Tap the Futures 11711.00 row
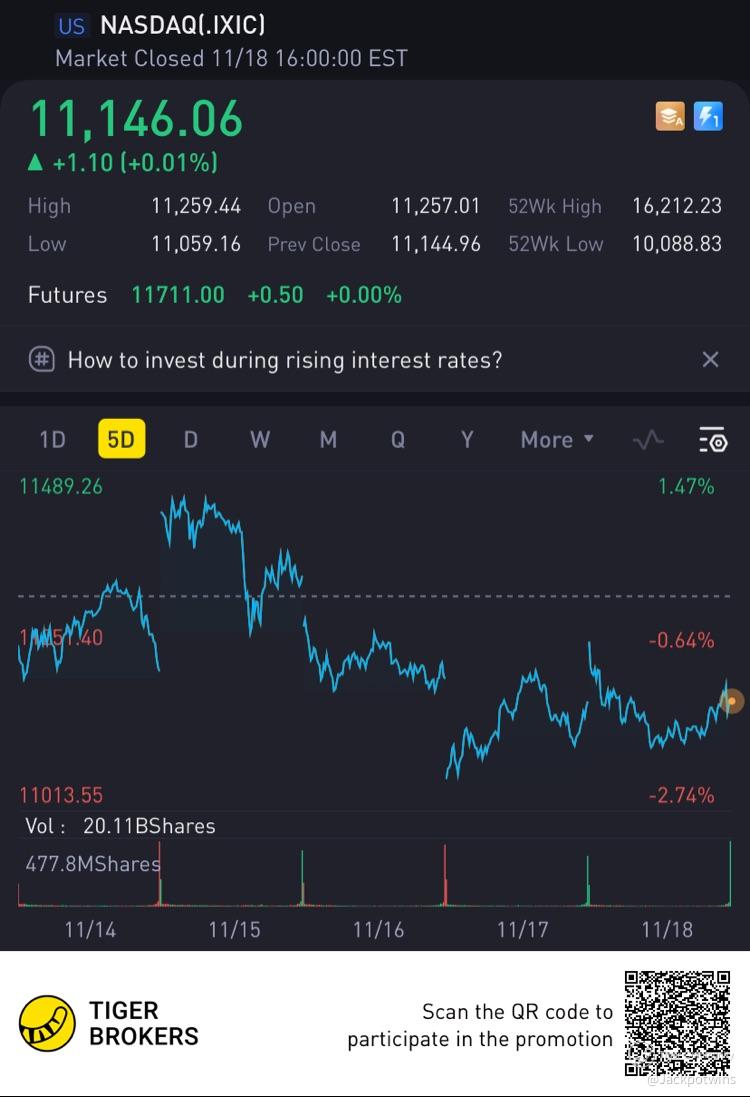The width and height of the screenshot is (750, 1097). click(x=215, y=295)
